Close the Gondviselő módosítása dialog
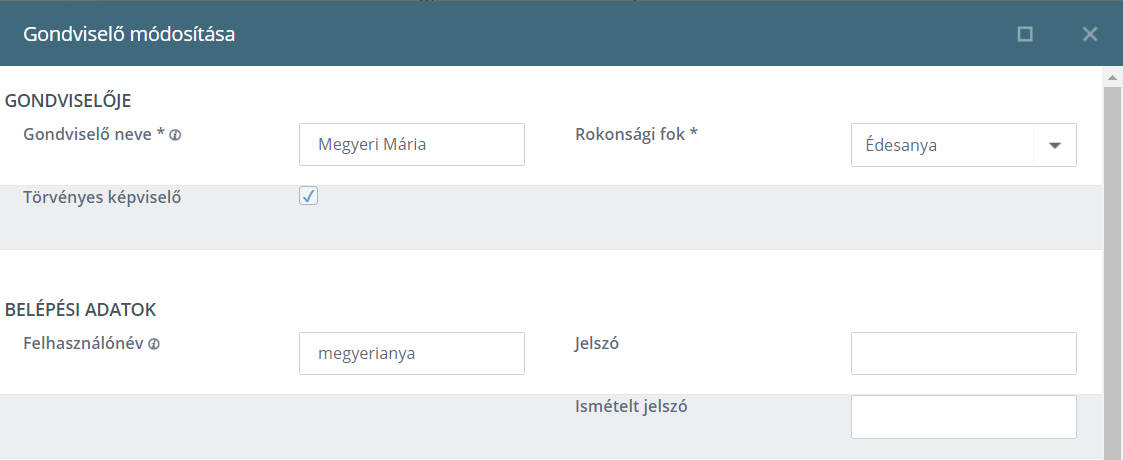Image resolution: width=1123 pixels, height=460 pixels. click(x=1089, y=34)
